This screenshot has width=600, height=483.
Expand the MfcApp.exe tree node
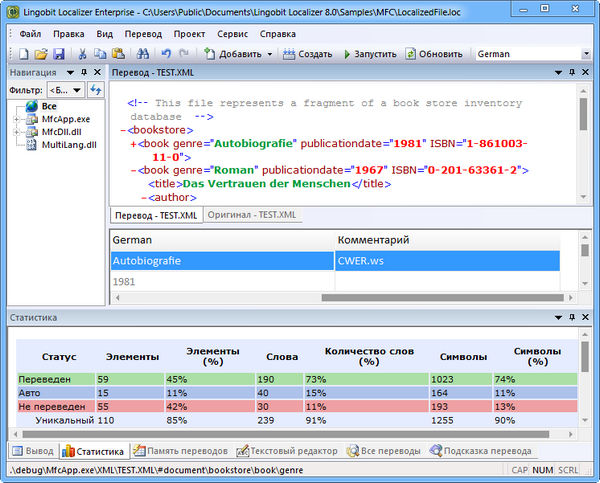point(17,119)
